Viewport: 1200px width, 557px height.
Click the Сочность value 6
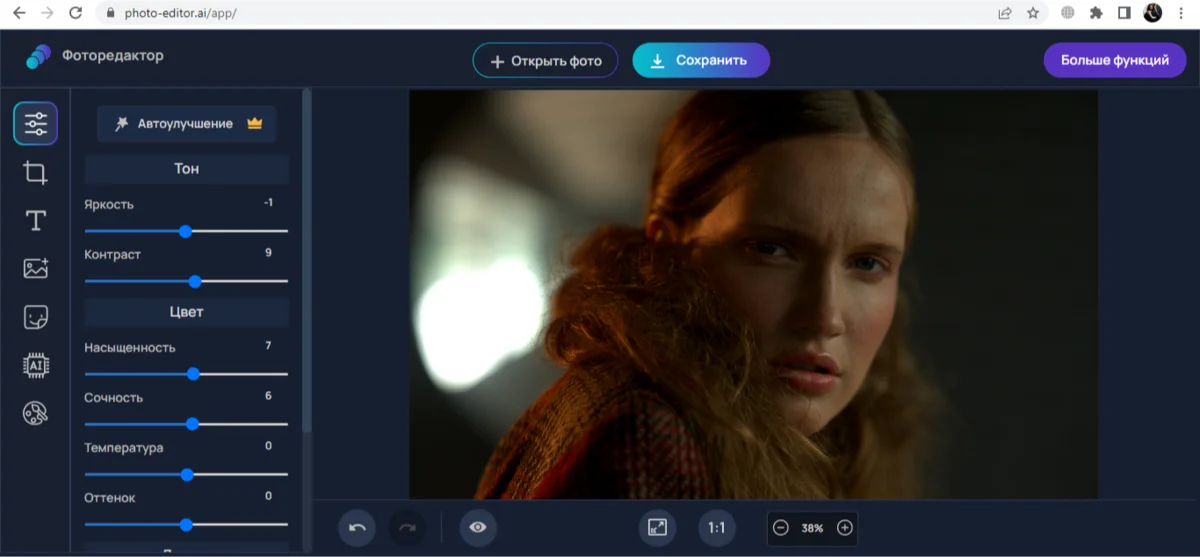click(x=268, y=396)
